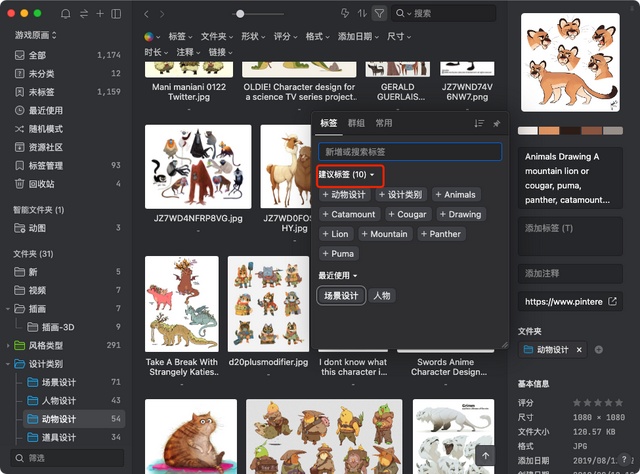Click the sort tags icon in tag popup
This screenshot has width=640, height=474.
[479, 123]
